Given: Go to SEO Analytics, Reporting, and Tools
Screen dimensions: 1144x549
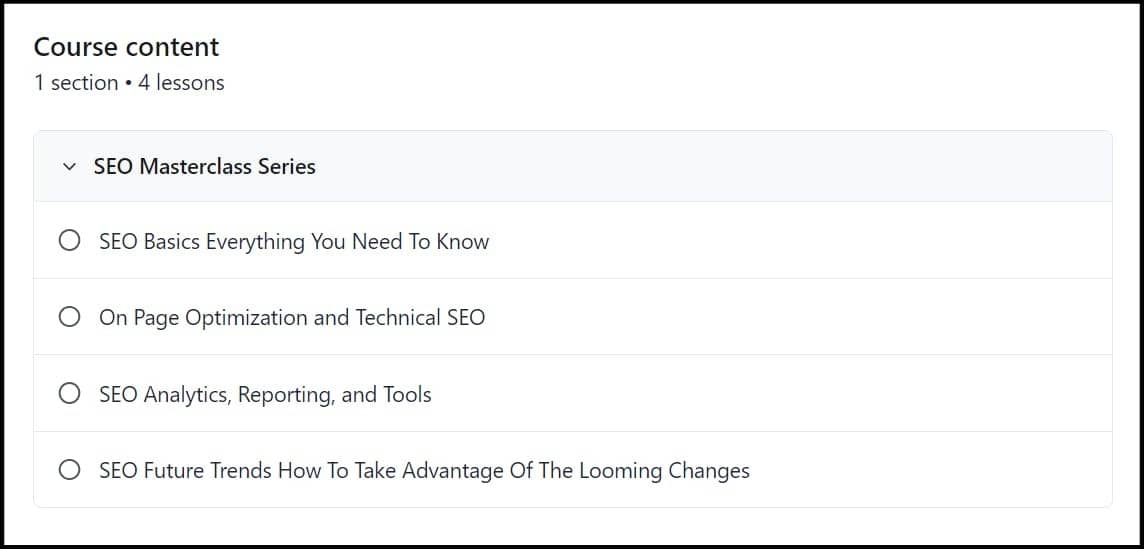Looking at the screenshot, I should [x=265, y=394].
